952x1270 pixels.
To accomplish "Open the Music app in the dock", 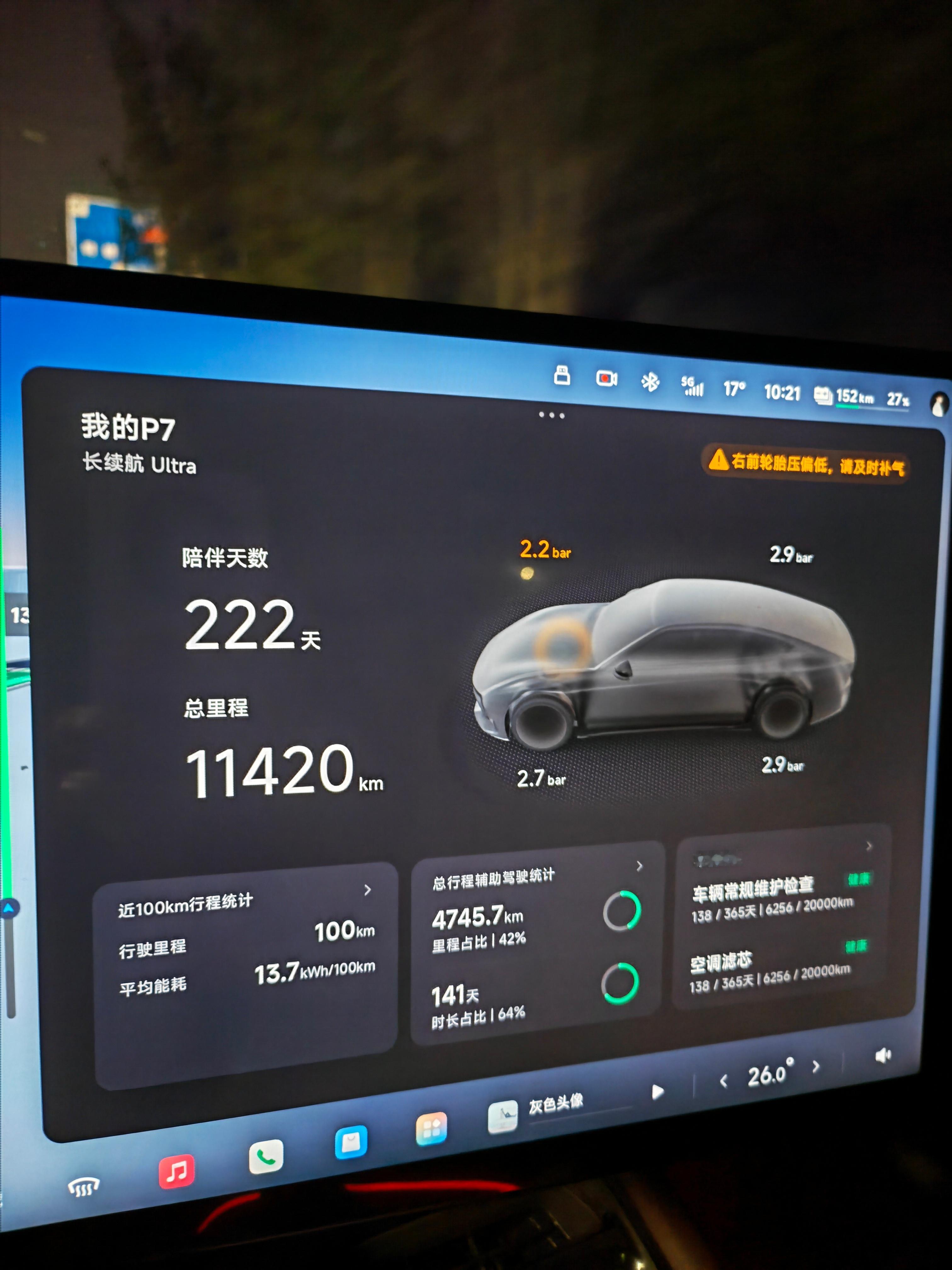I will click(x=176, y=1171).
